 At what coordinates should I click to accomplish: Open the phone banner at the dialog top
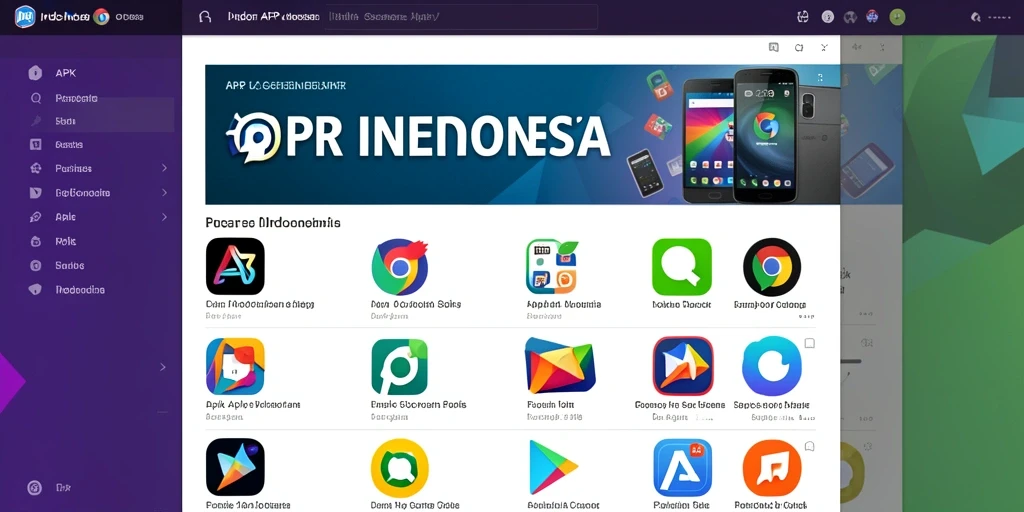tap(522, 135)
